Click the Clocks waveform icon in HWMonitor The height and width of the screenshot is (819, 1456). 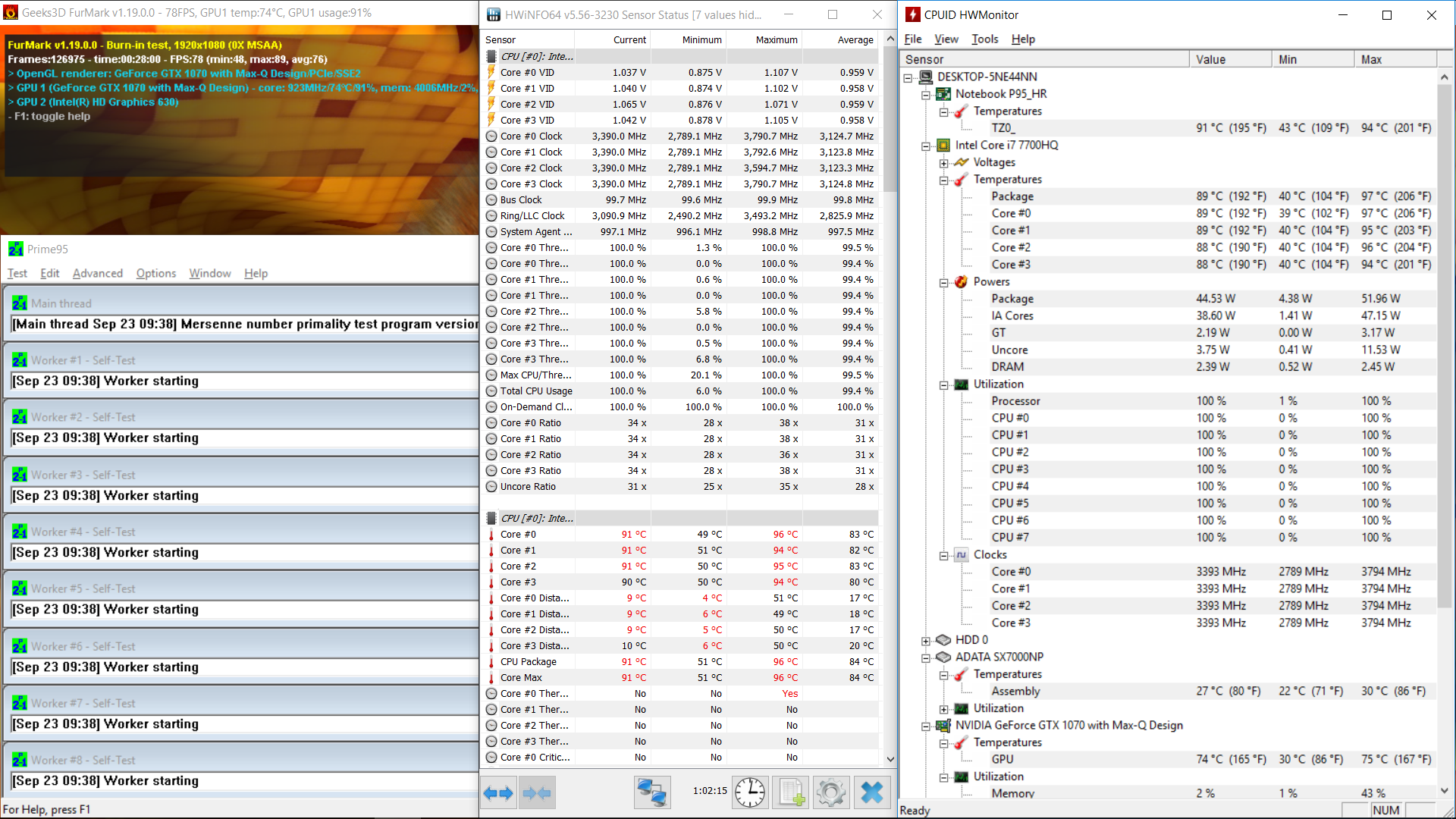tap(961, 554)
